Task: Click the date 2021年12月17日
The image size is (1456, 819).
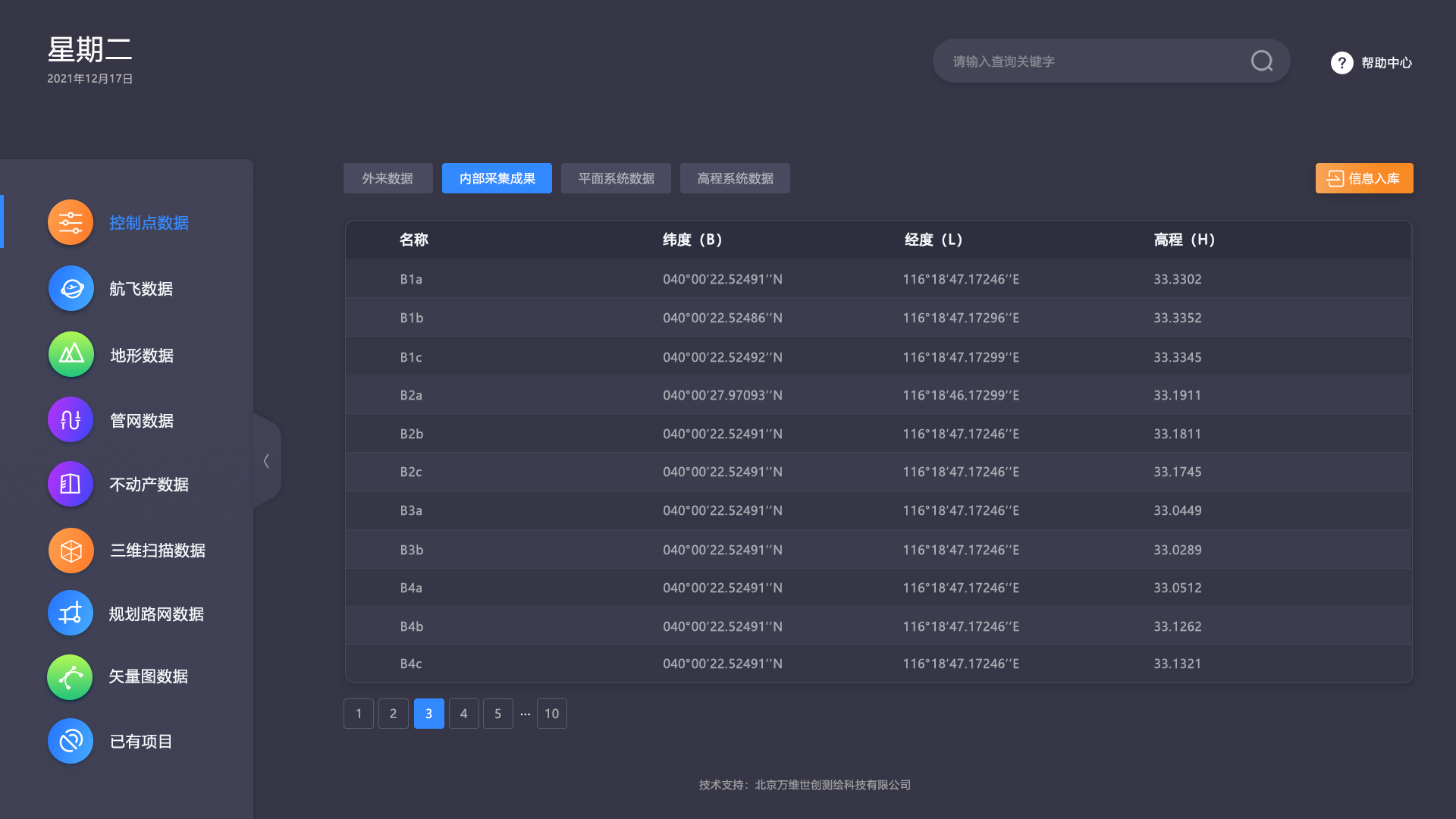Action: tap(90, 79)
